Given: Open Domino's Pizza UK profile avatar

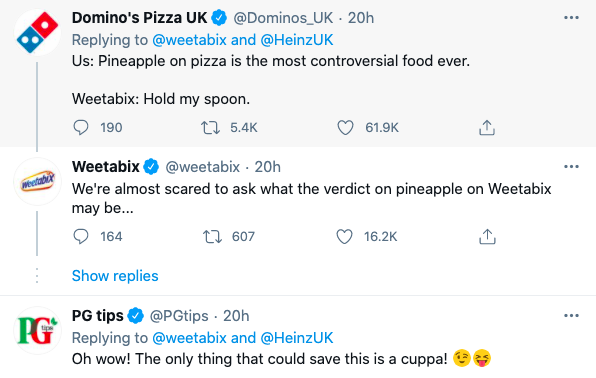Looking at the screenshot, I should coord(37,33).
